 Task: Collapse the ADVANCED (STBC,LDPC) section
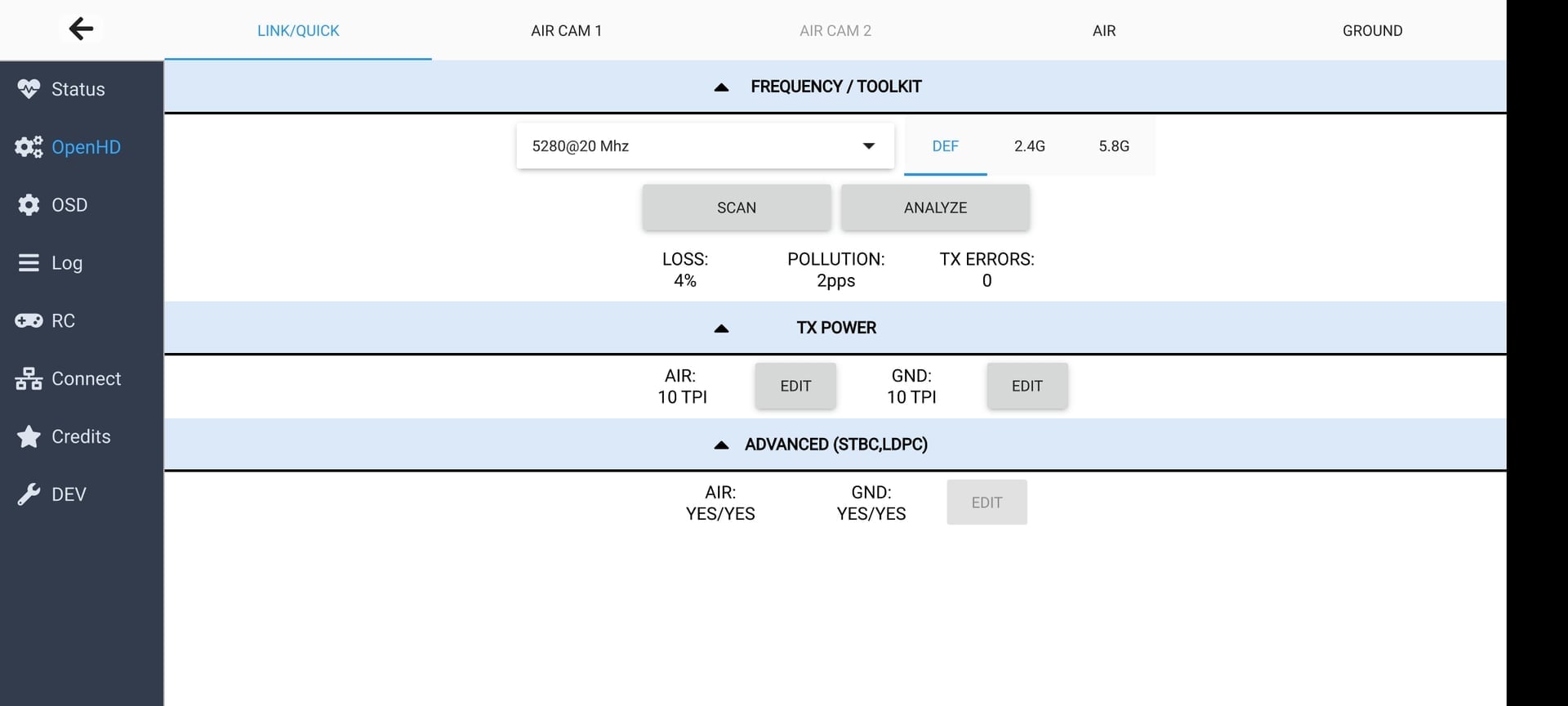[x=721, y=445]
